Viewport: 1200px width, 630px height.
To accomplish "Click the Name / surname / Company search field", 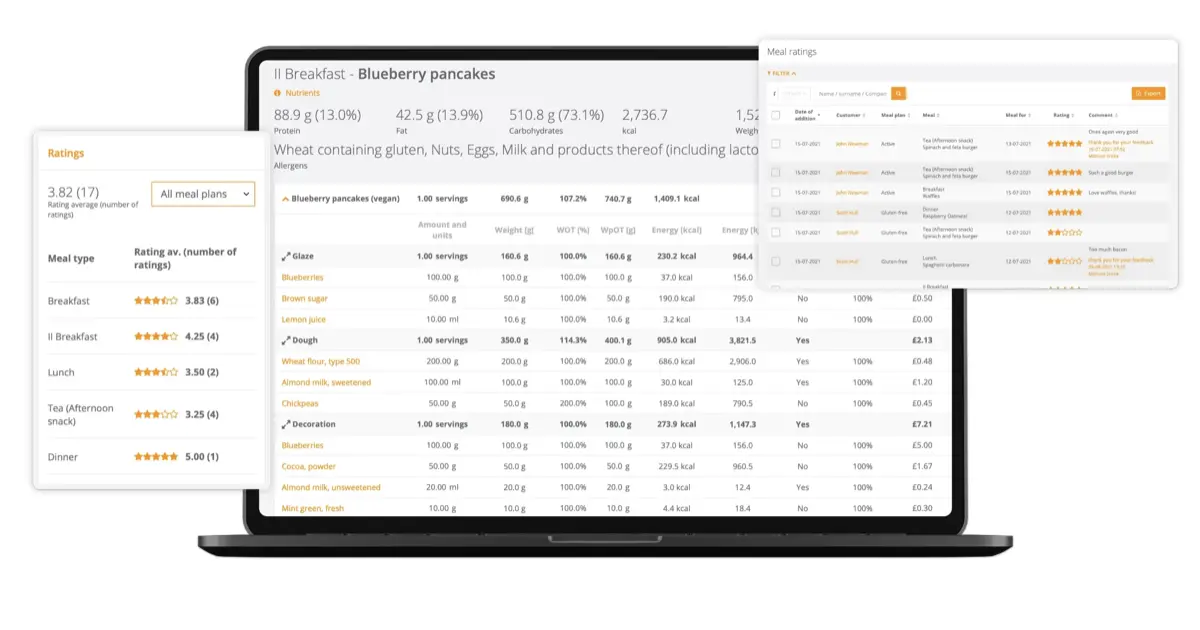I will point(854,93).
